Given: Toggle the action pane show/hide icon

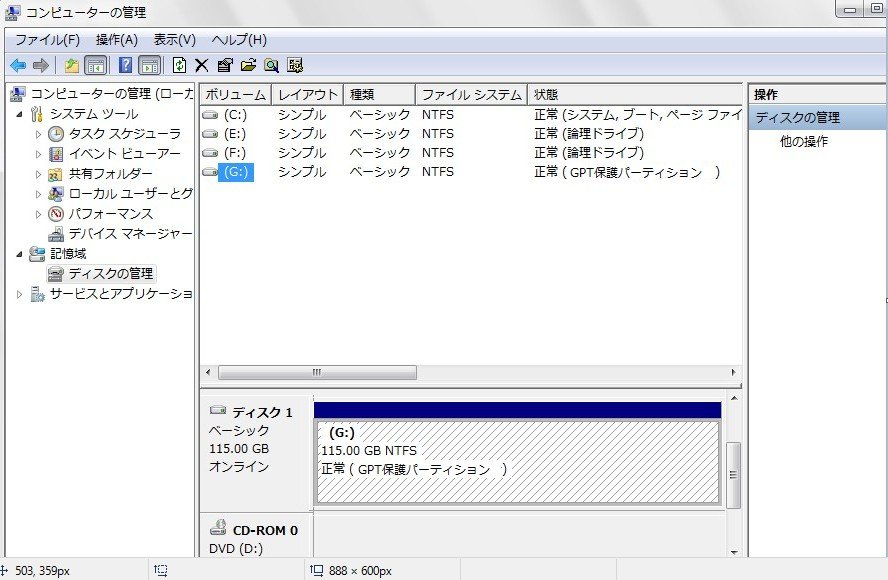Looking at the screenshot, I should (x=150, y=66).
